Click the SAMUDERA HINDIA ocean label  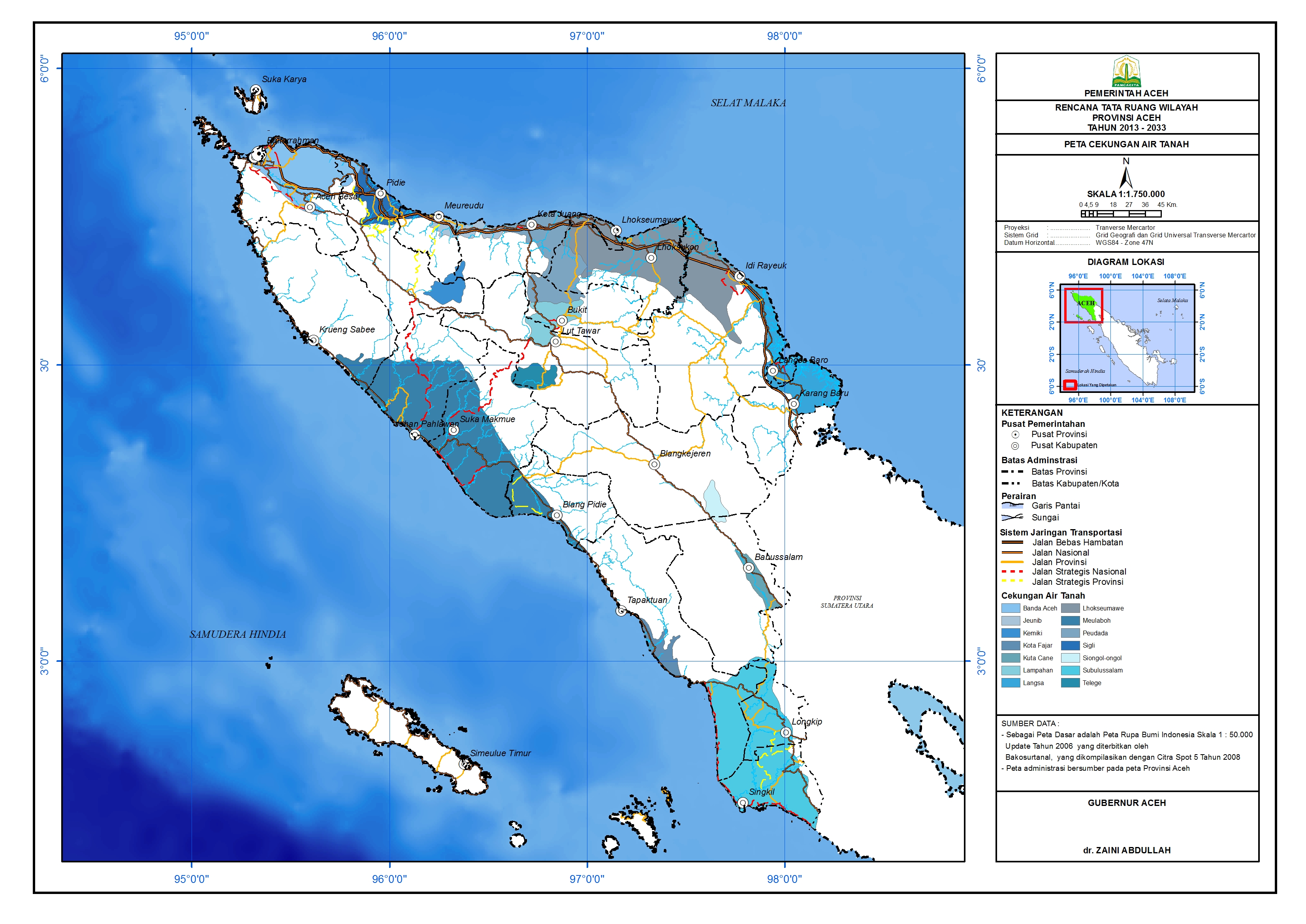(237, 635)
